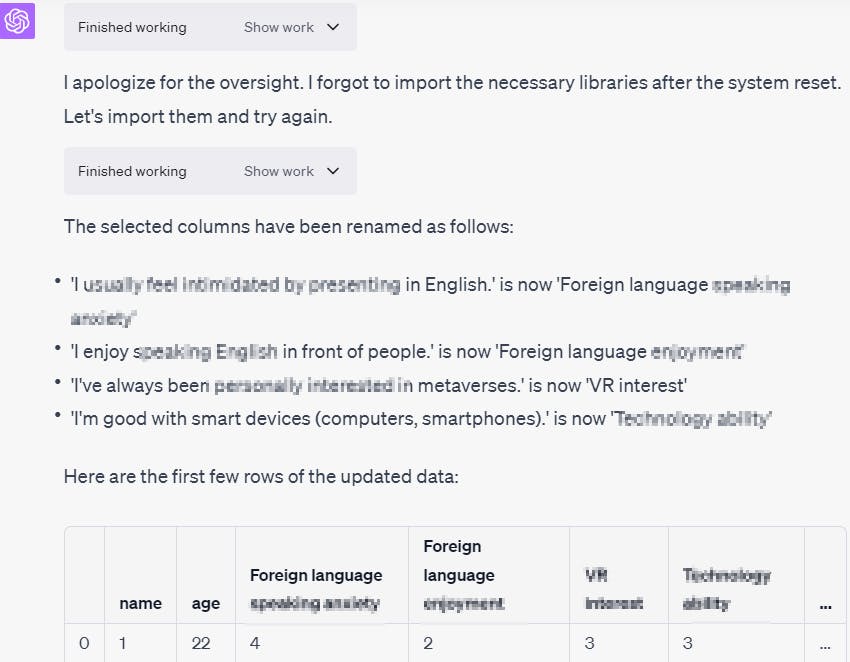Click Foreign language speaking anxiety column header
Screen dimensions: 850x662
click(x=316, y=589)
